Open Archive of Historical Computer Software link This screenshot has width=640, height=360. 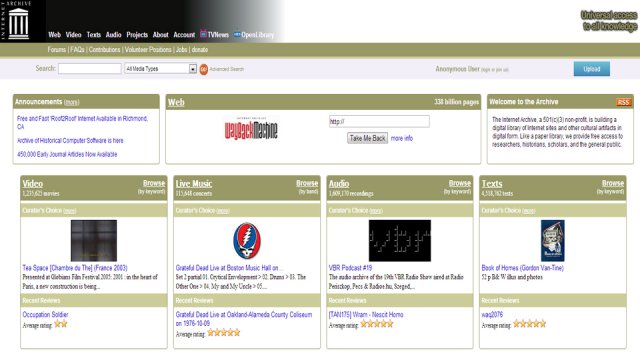point(70,140)
